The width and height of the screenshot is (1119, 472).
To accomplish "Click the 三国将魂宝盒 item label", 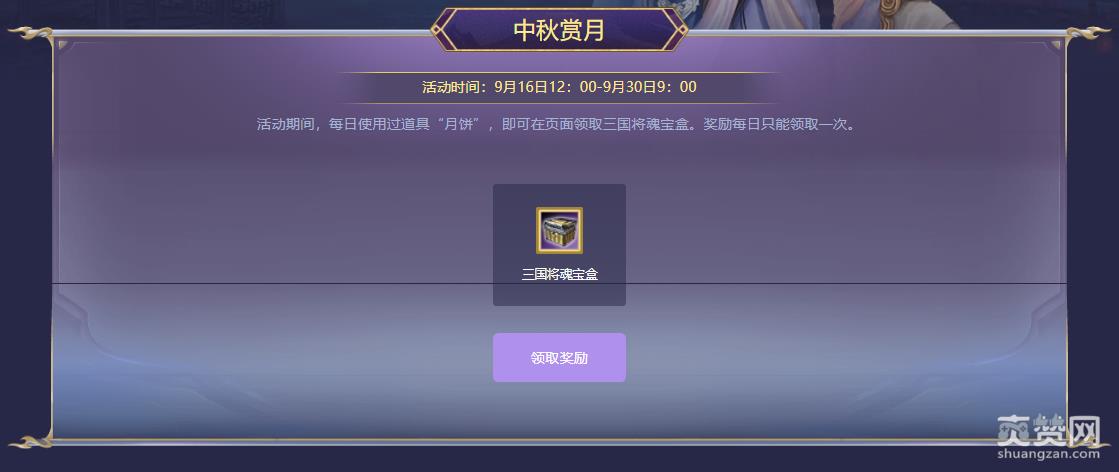I will point(559,275).
